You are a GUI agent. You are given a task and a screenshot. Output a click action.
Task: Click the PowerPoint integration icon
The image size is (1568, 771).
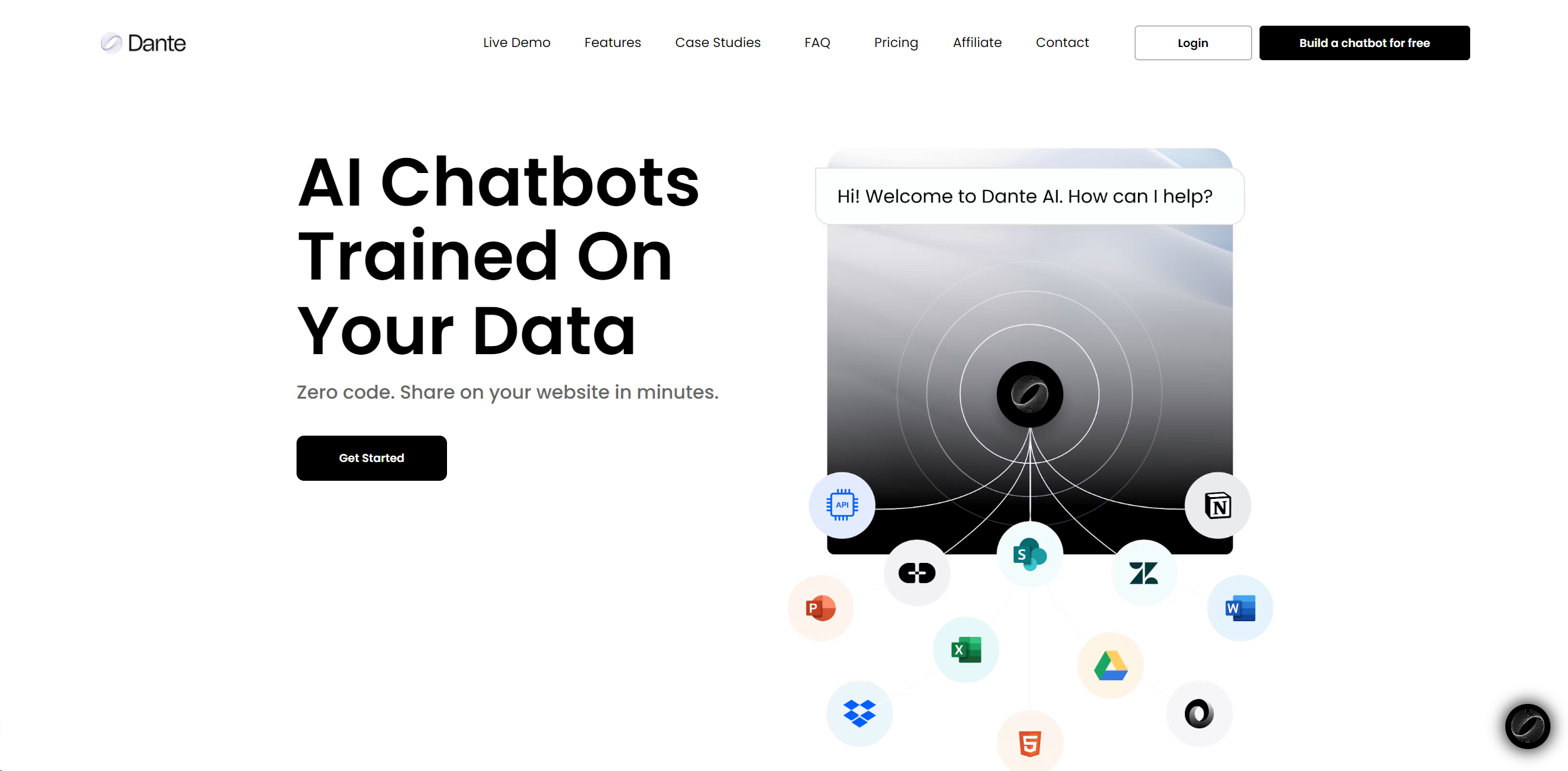coord(821,608)
